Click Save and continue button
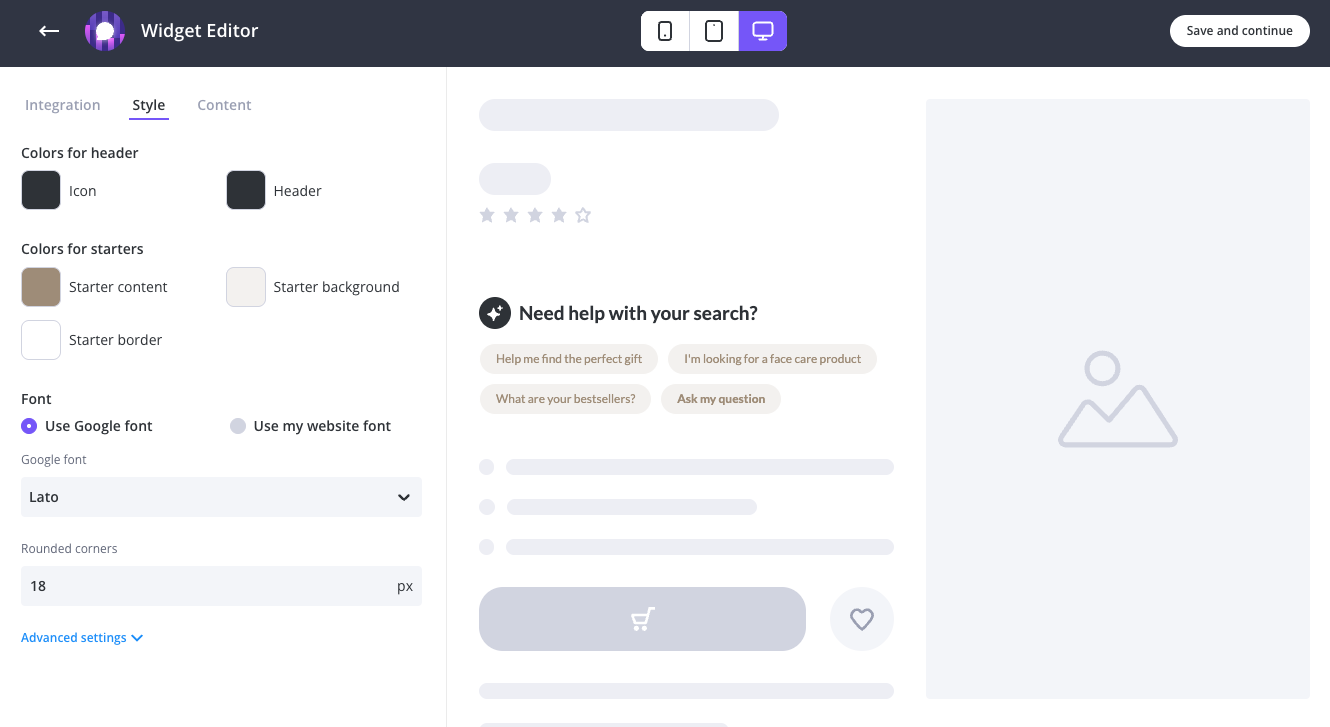Image resolution: width=1330 pixels, height=727 pixels. pos(1239,31)
